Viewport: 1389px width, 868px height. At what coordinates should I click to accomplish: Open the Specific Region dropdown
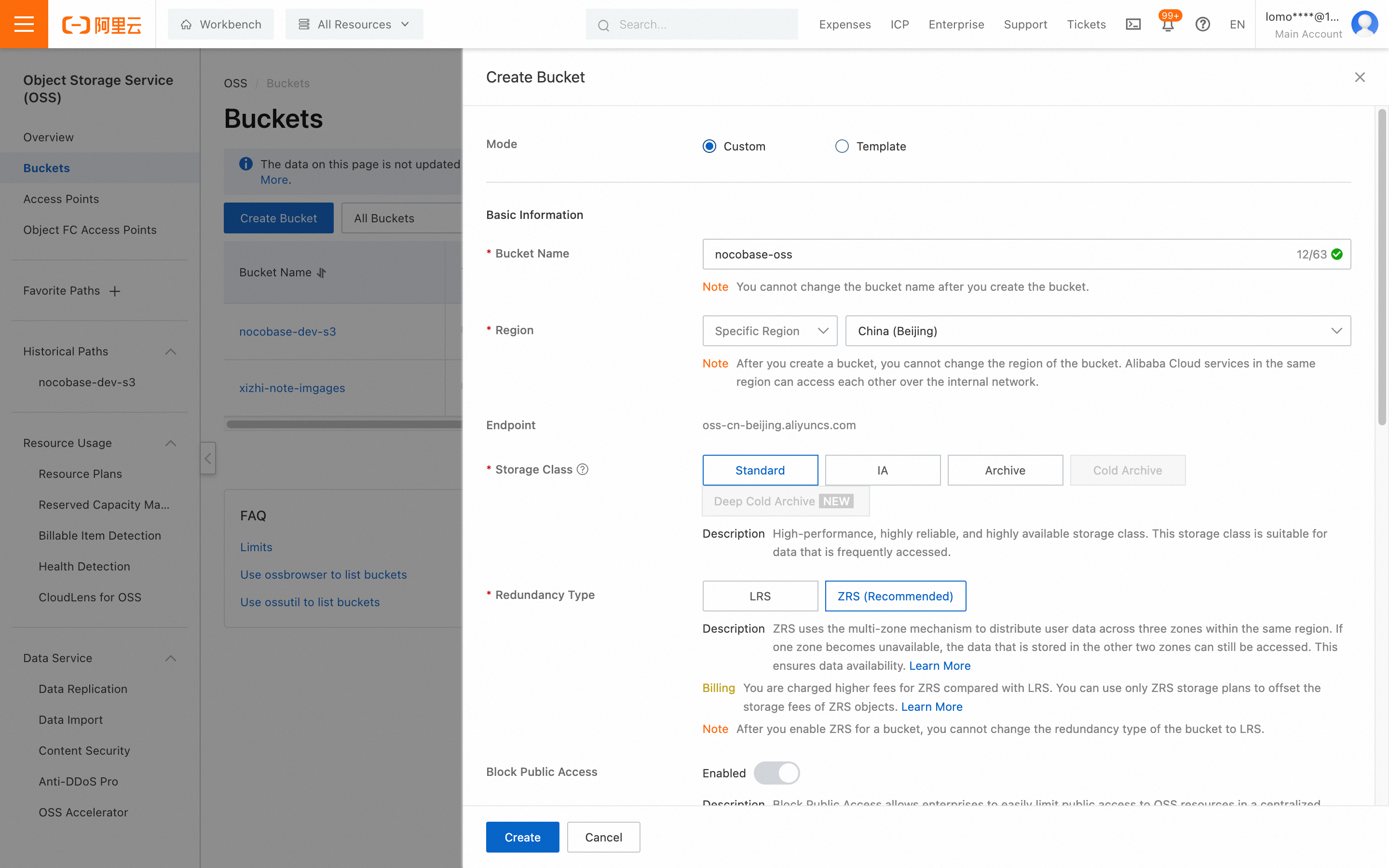coord(769,331)
